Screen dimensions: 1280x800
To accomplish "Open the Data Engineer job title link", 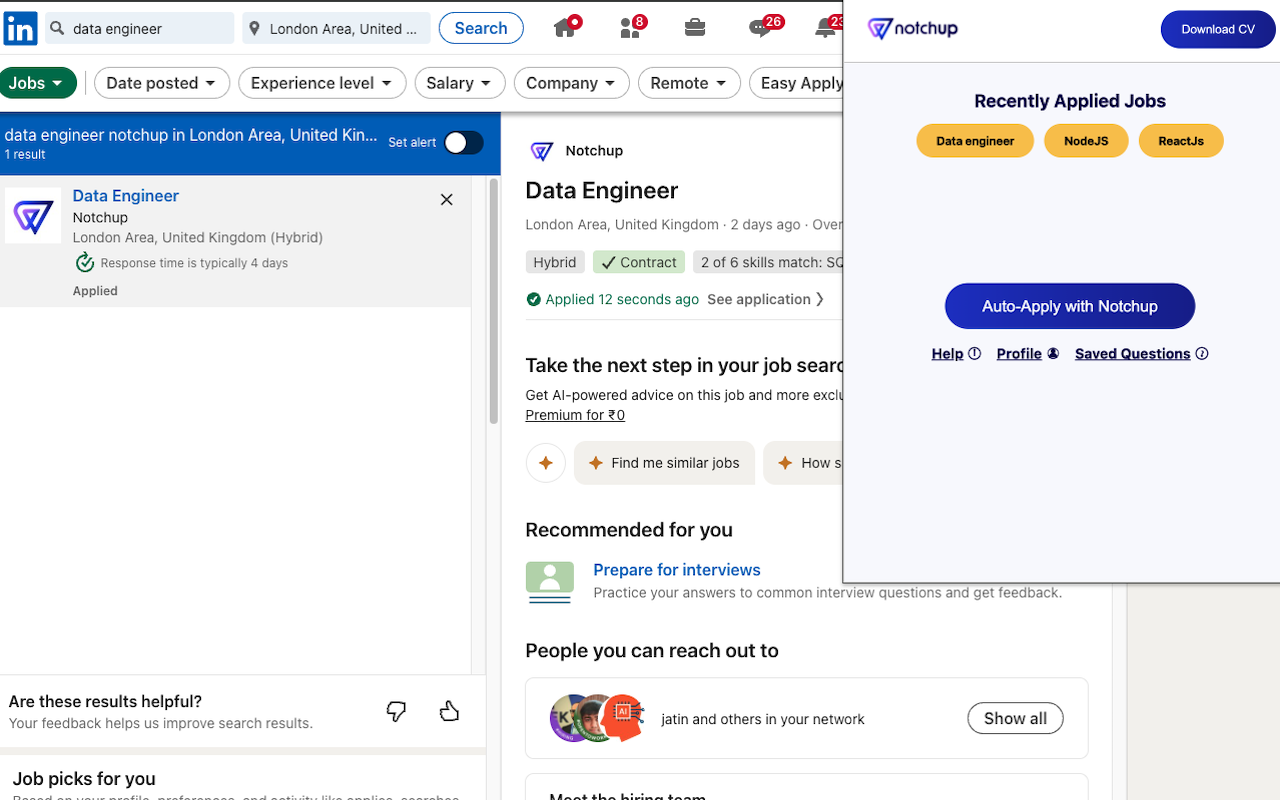I will click(x=126, y=196).
